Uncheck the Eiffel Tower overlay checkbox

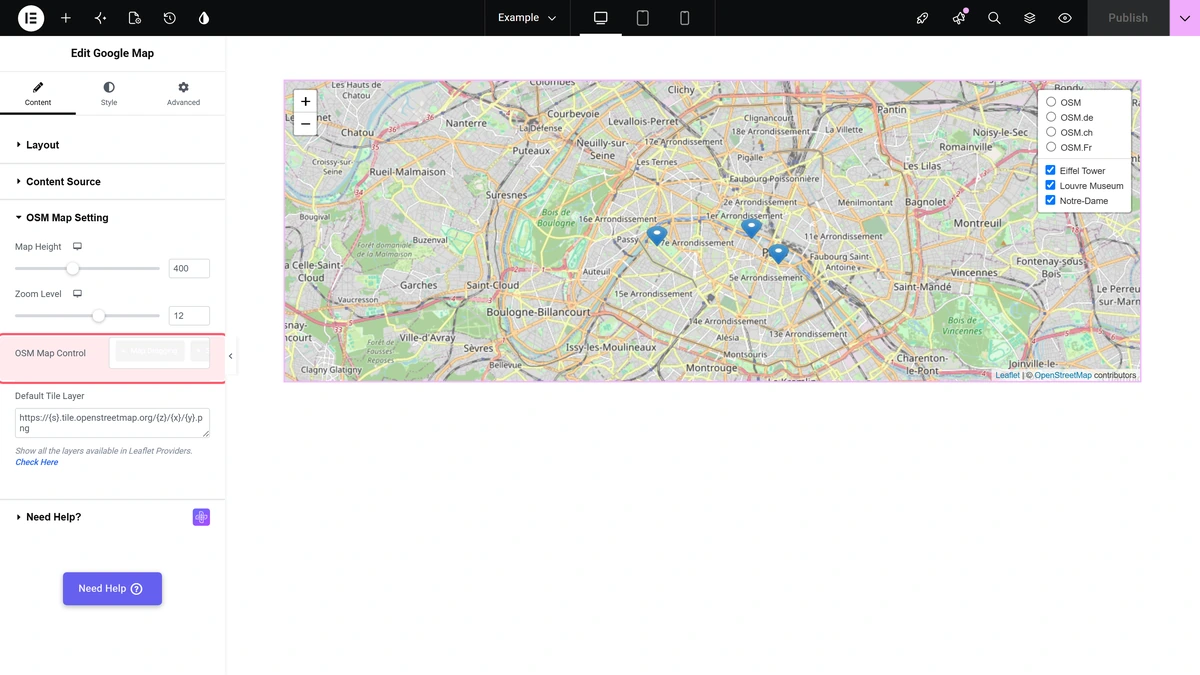click(x=1051, y=170)
